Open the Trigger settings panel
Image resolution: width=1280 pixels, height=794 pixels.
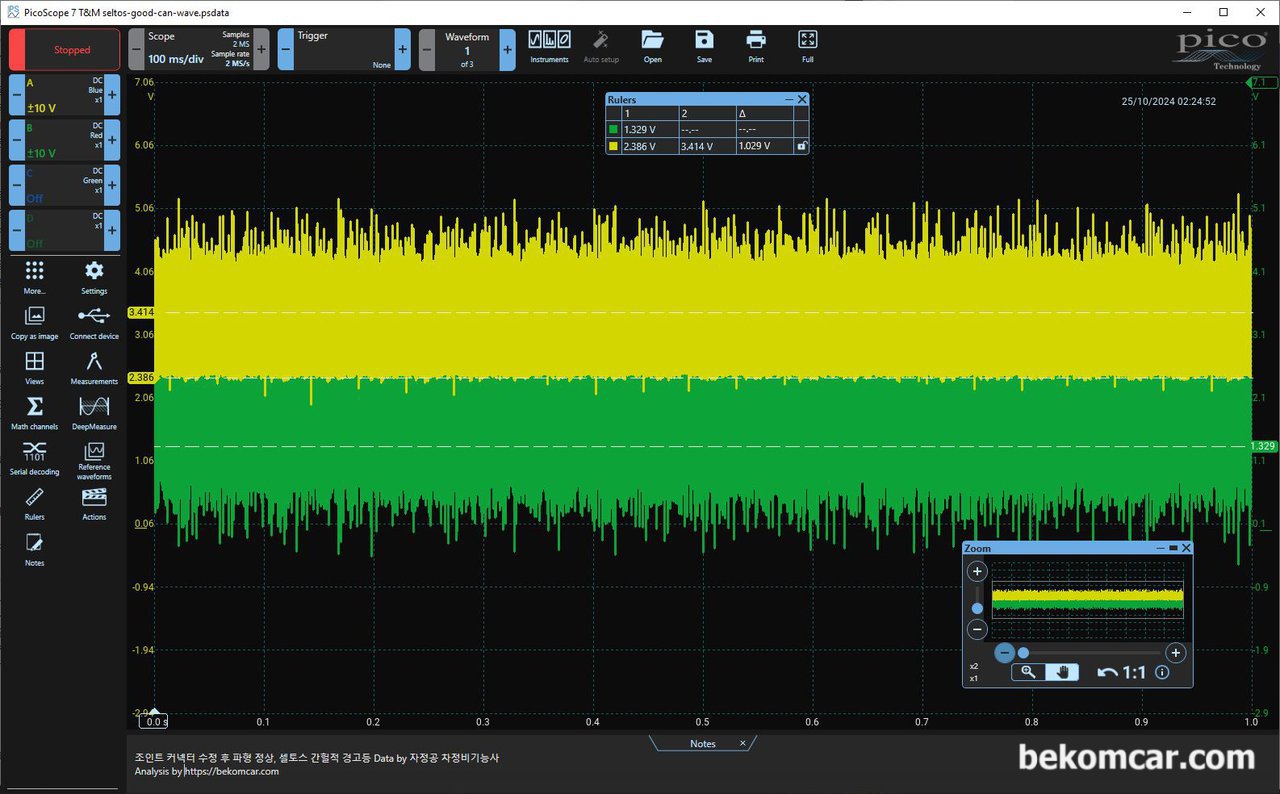(x=344, y=49)
